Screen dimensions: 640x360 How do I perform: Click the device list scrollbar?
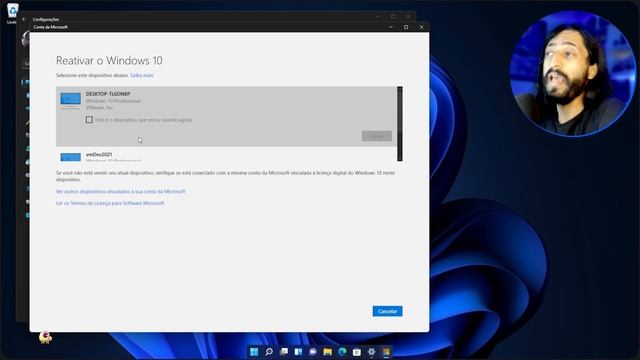coord(400,124)
